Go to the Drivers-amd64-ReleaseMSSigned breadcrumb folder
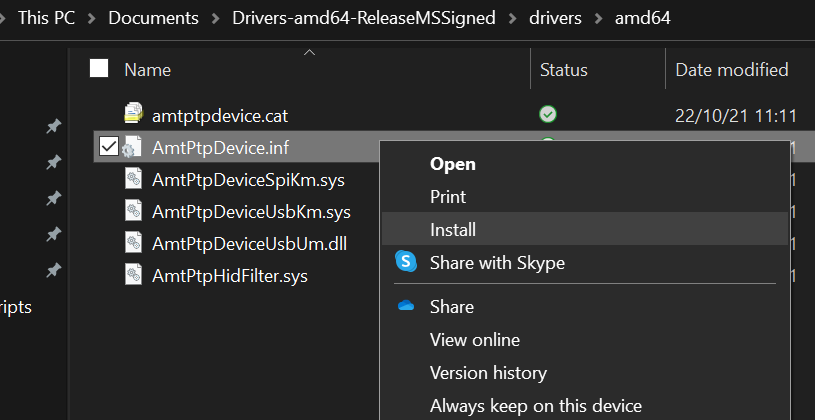The image size is (815, 420). [x=363, y=18]
